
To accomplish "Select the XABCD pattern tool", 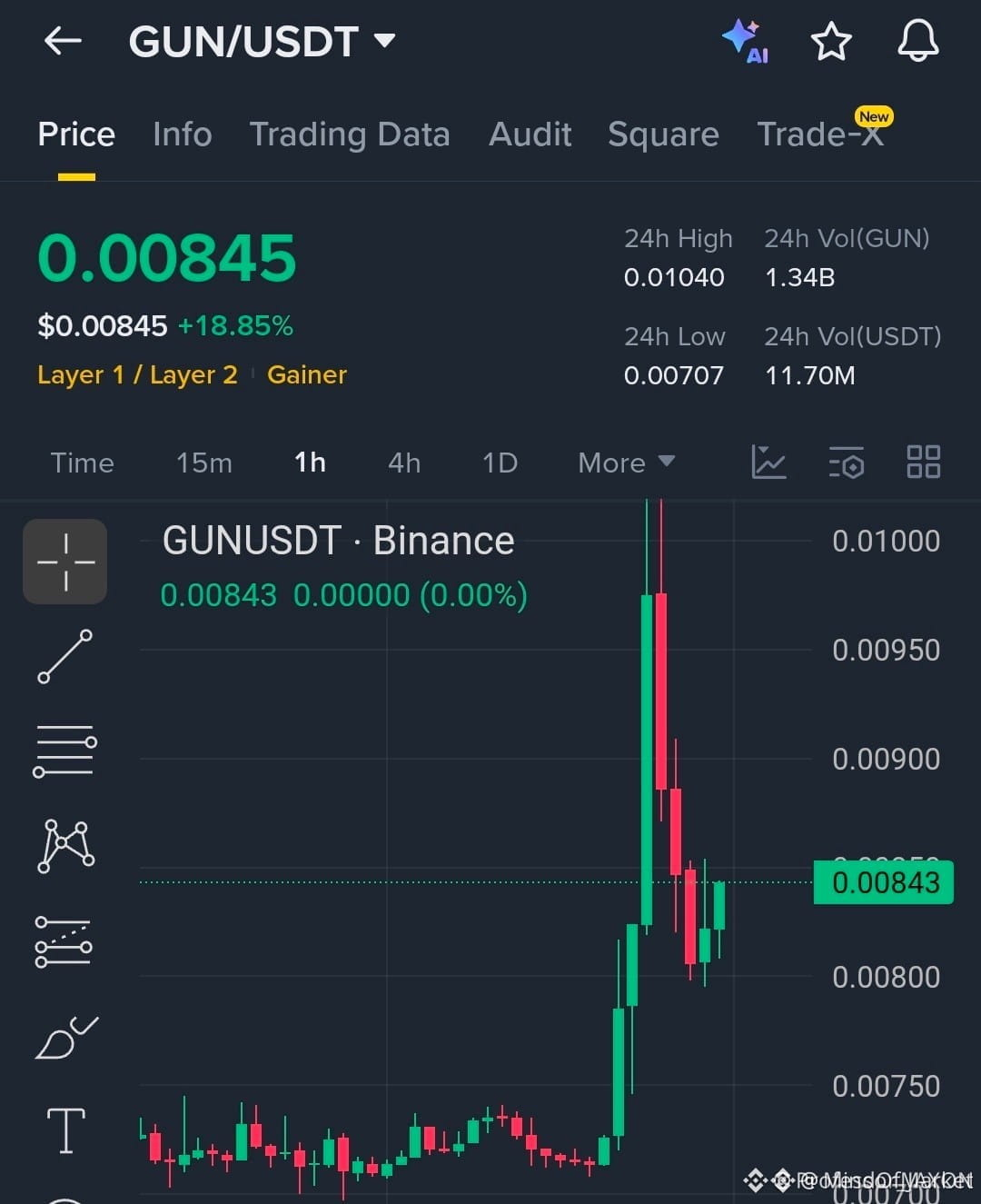I will [x=65, y=845].
